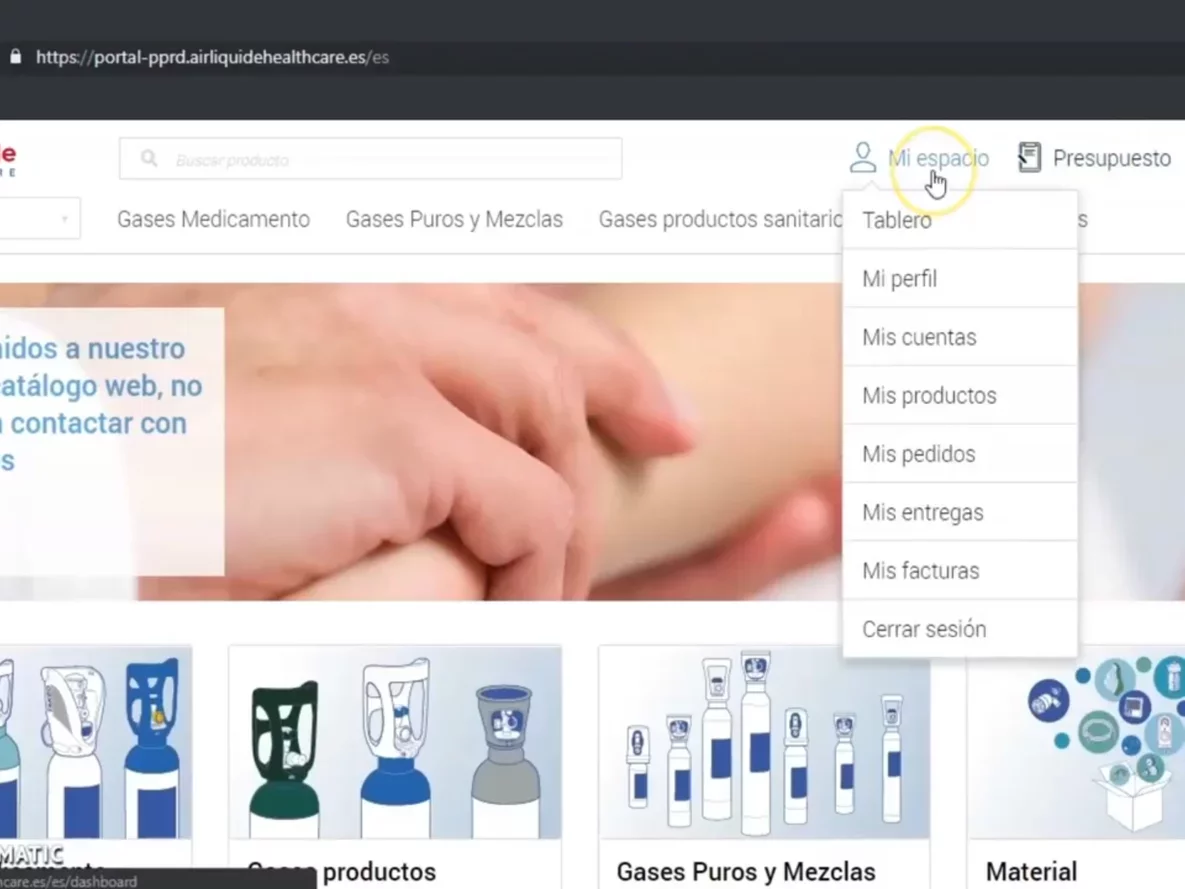Open the dropdown left of Gases Medicamento
Viewport: 1185px width, 889px height.
coord(38,219)
